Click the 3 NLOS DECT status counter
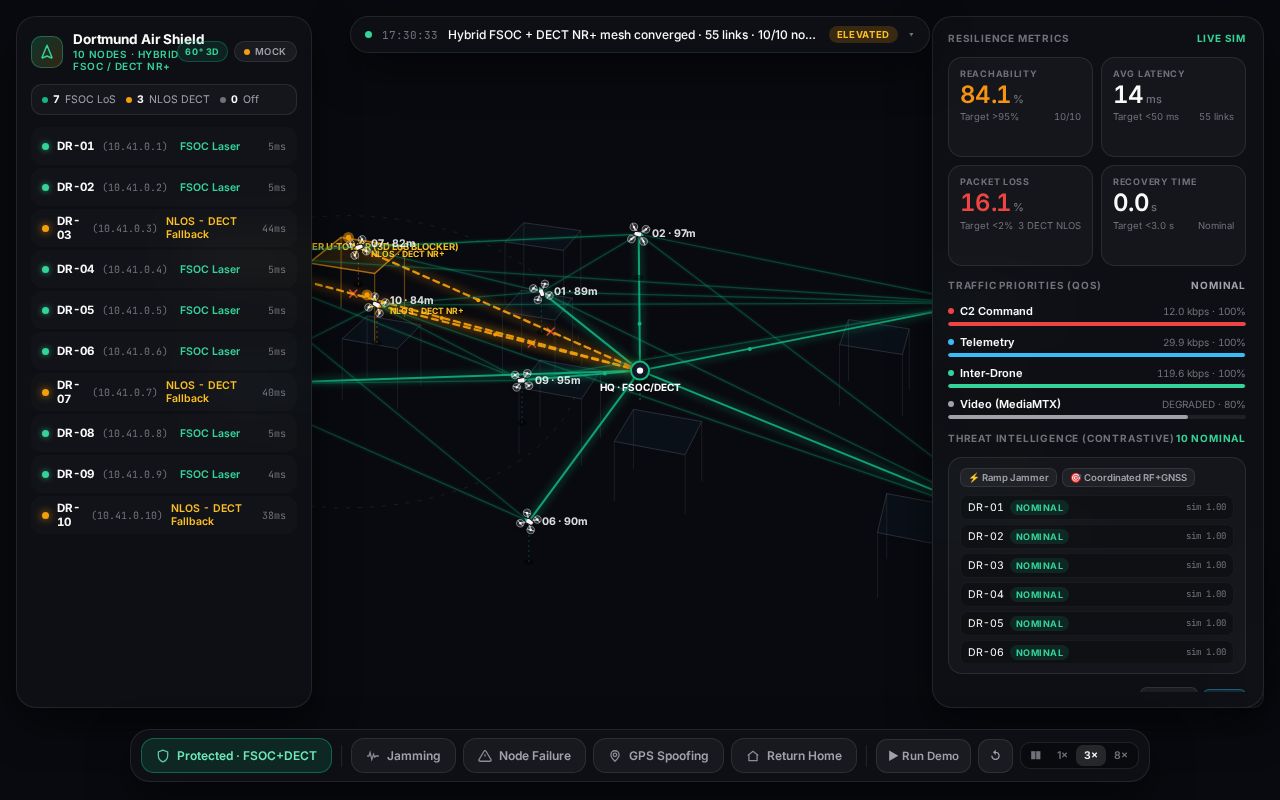Image resolution: width=1280 pixels, height=800 pixels. point(167,100)
